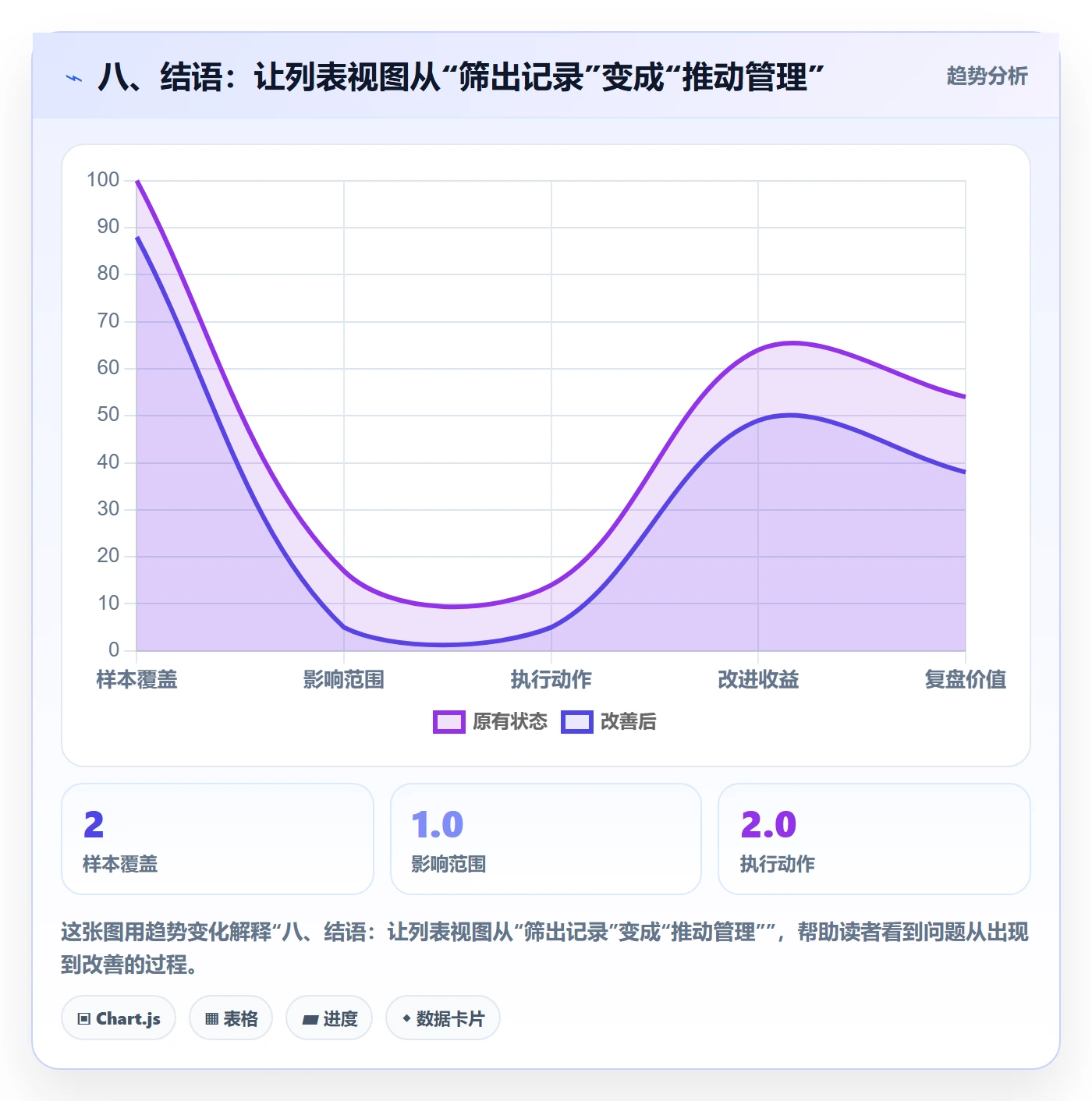Image resolution: width=1092 pixels, height=1101 pixels.
Task: Click the description paragraph starting 这张图用趋势变化
Action: pos(545,948)
